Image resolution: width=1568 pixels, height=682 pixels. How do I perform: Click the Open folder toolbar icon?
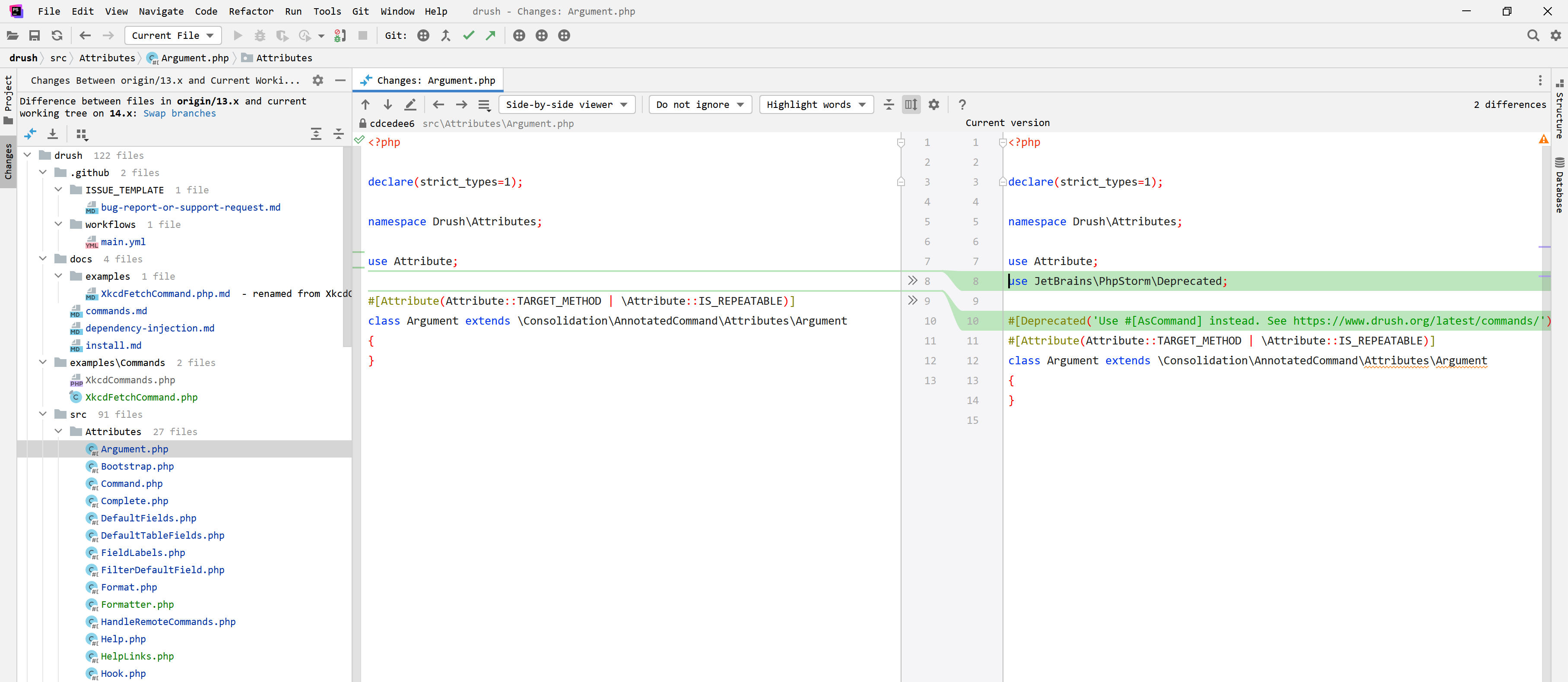coord(12,35)
